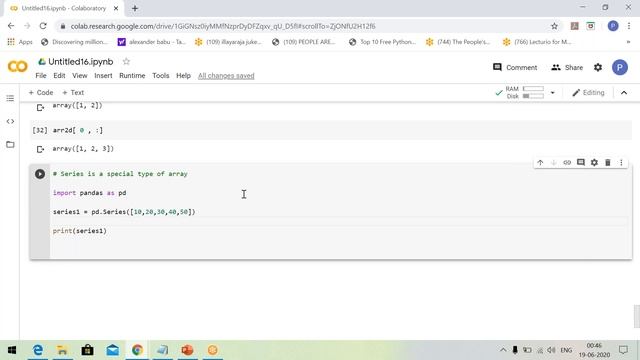Open Chrome from the taskbar
640x360 pixels.
[x=138, y=350]
